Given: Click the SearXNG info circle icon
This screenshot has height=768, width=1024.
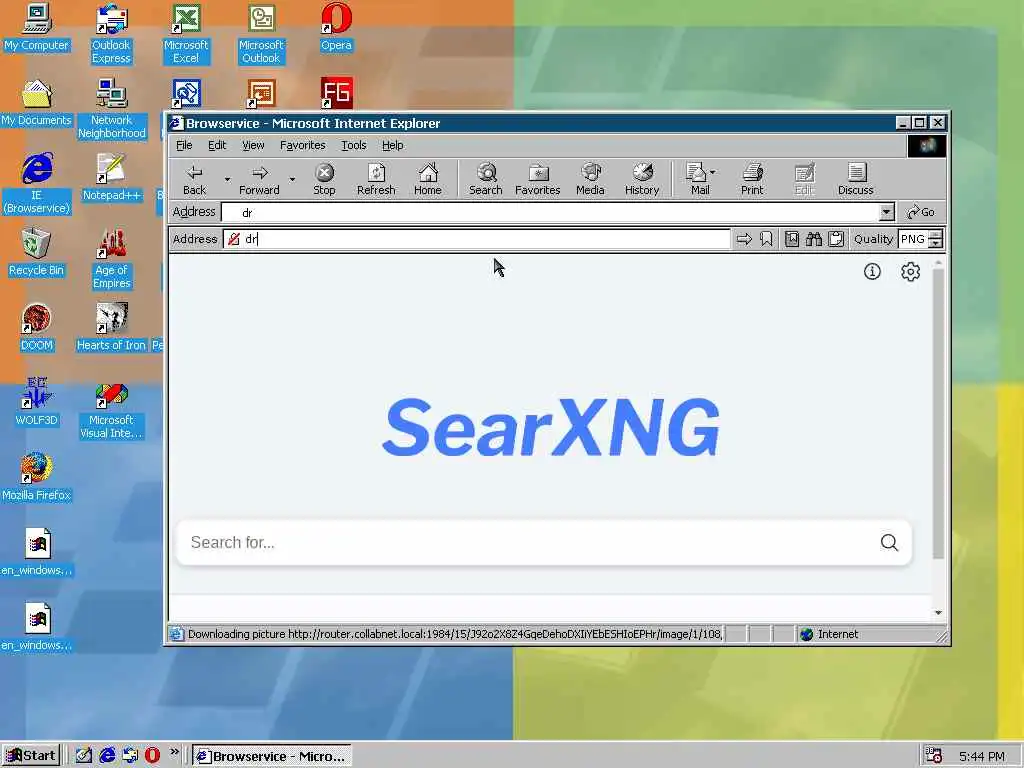Looking at the screenshot, I should (872, 272).
